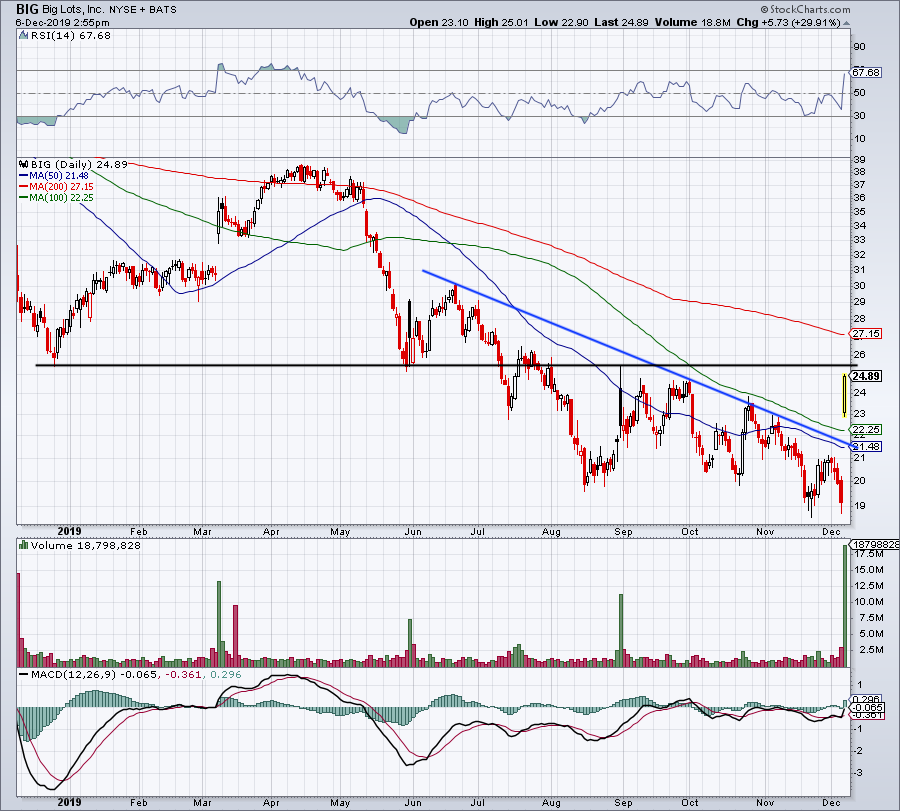Click the tallest green volume bar in December

tap(844, 606)
